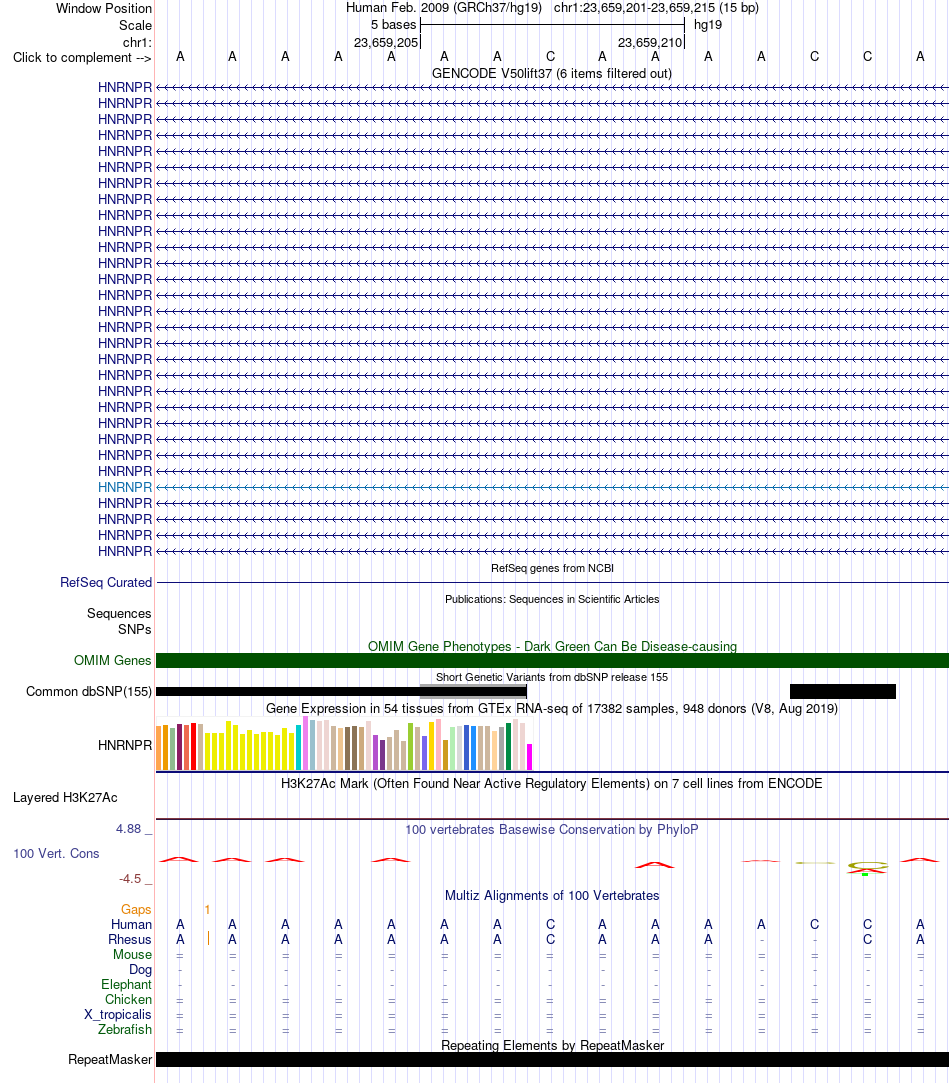Open the 'Repeating Elements by RepeatMasker' title
Screen dimensions: 950x1083
tap(552, 1046)
